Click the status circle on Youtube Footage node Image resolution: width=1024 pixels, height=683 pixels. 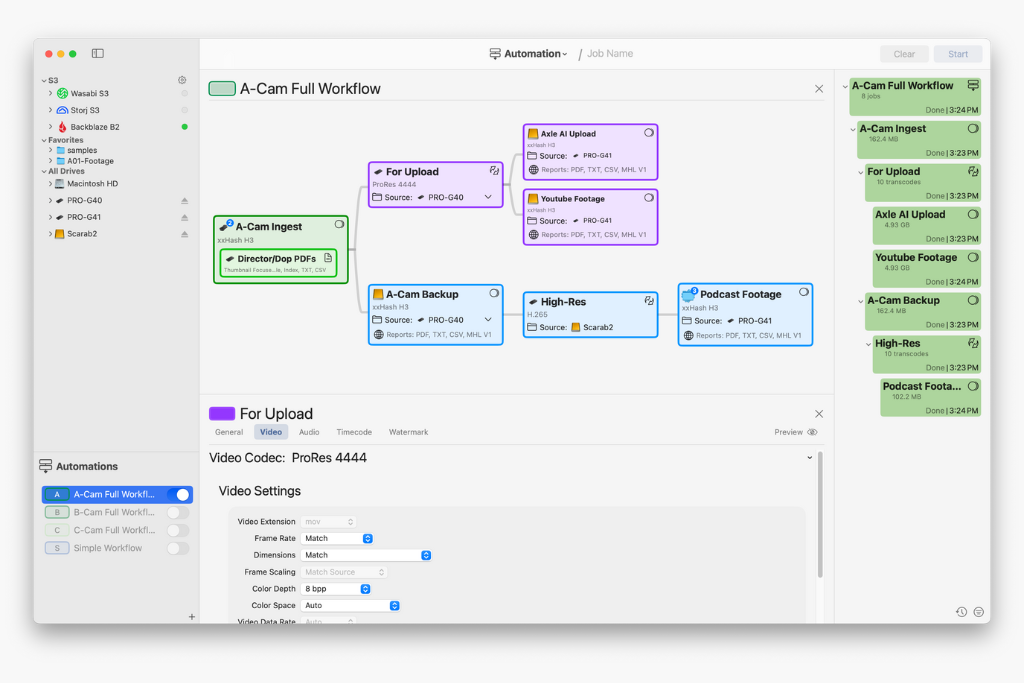(x=648, y=198)
